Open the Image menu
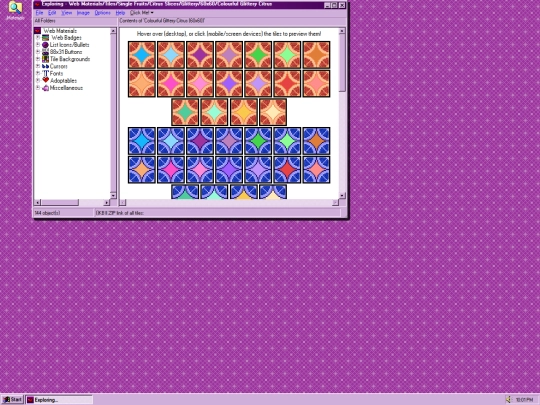540x405 pixels. 83,13
